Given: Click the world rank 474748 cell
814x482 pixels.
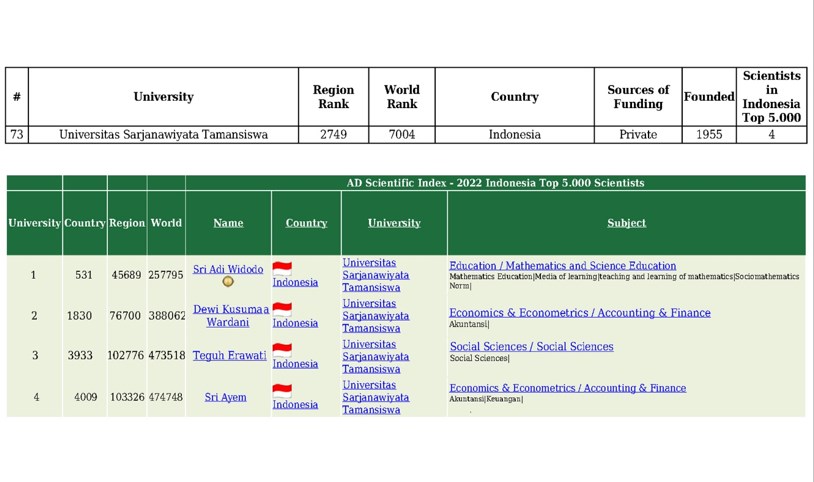Looking at the screenshot, I should [166, 397].
